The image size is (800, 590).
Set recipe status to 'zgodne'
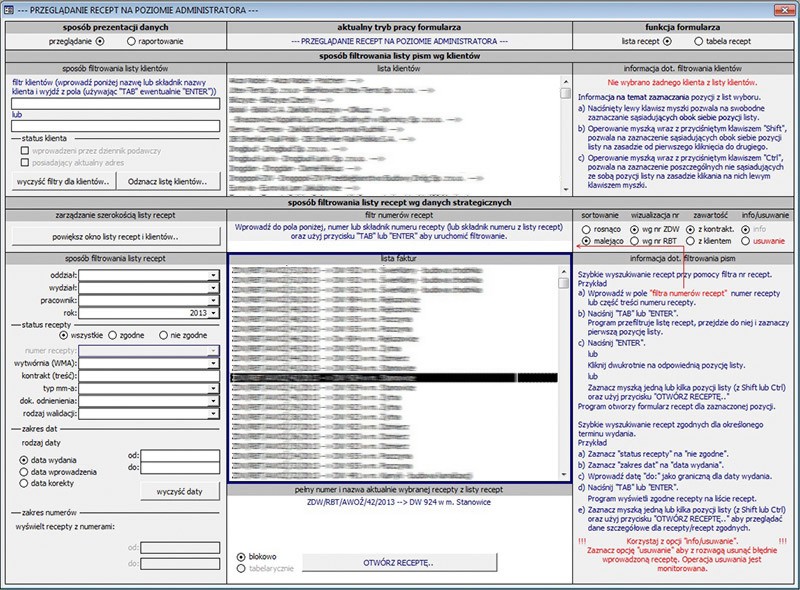112,335
